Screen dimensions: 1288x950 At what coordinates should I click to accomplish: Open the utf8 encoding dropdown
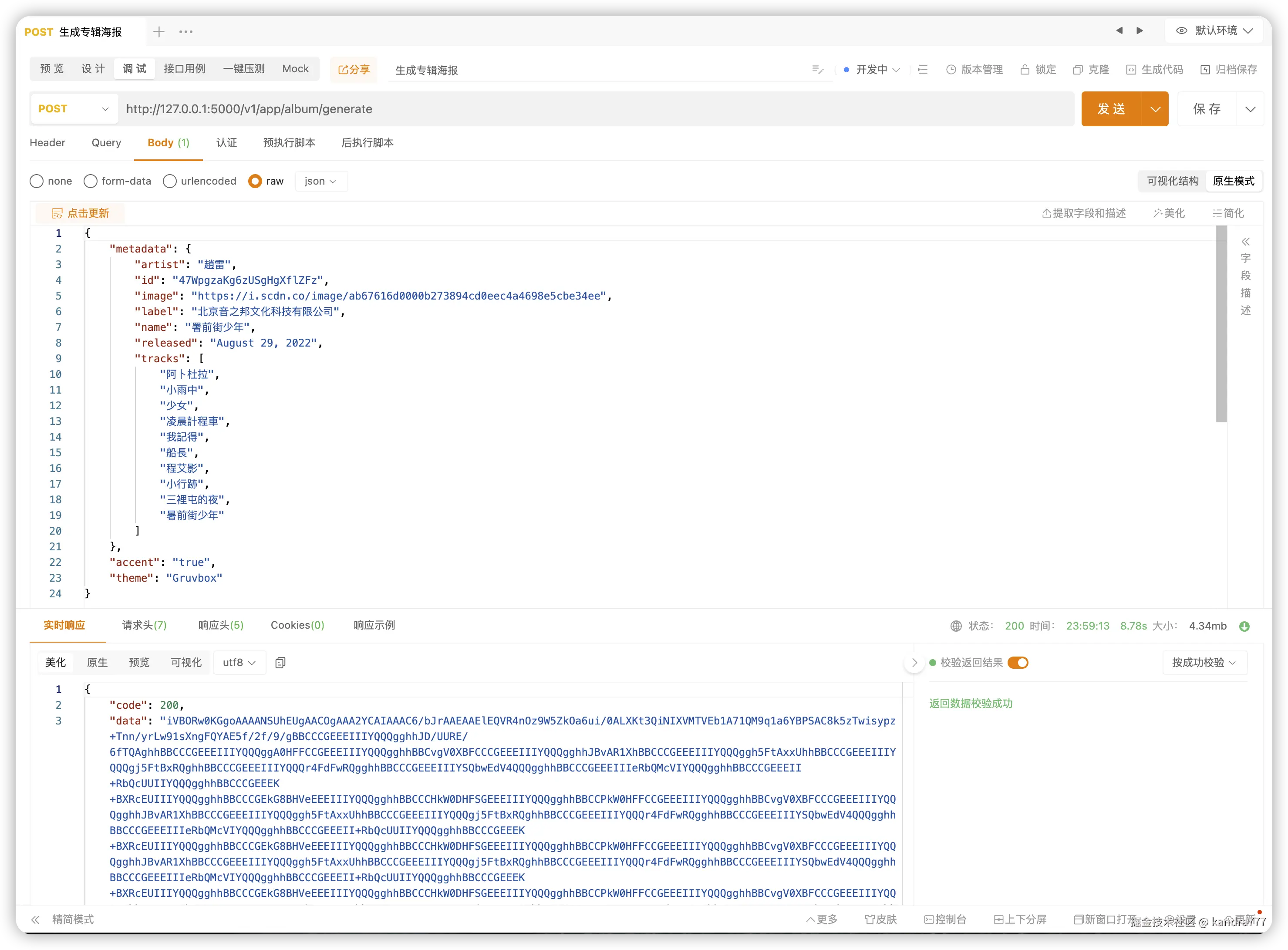click(x=239, y=663)
